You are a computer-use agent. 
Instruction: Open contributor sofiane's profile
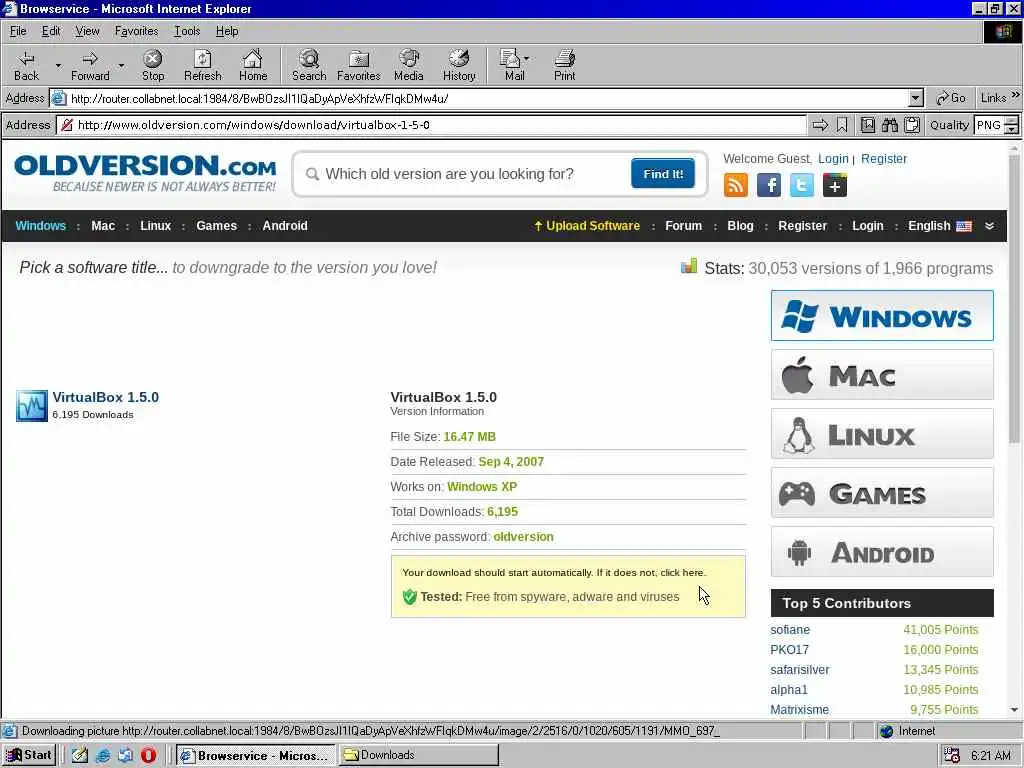coord(790,630)
